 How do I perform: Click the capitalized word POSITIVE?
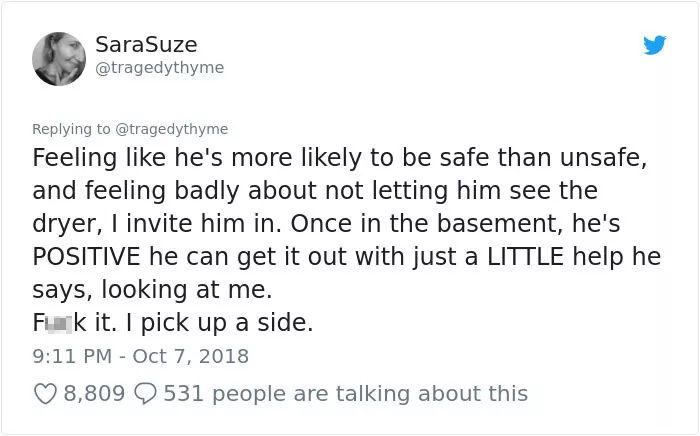(86, 257)
